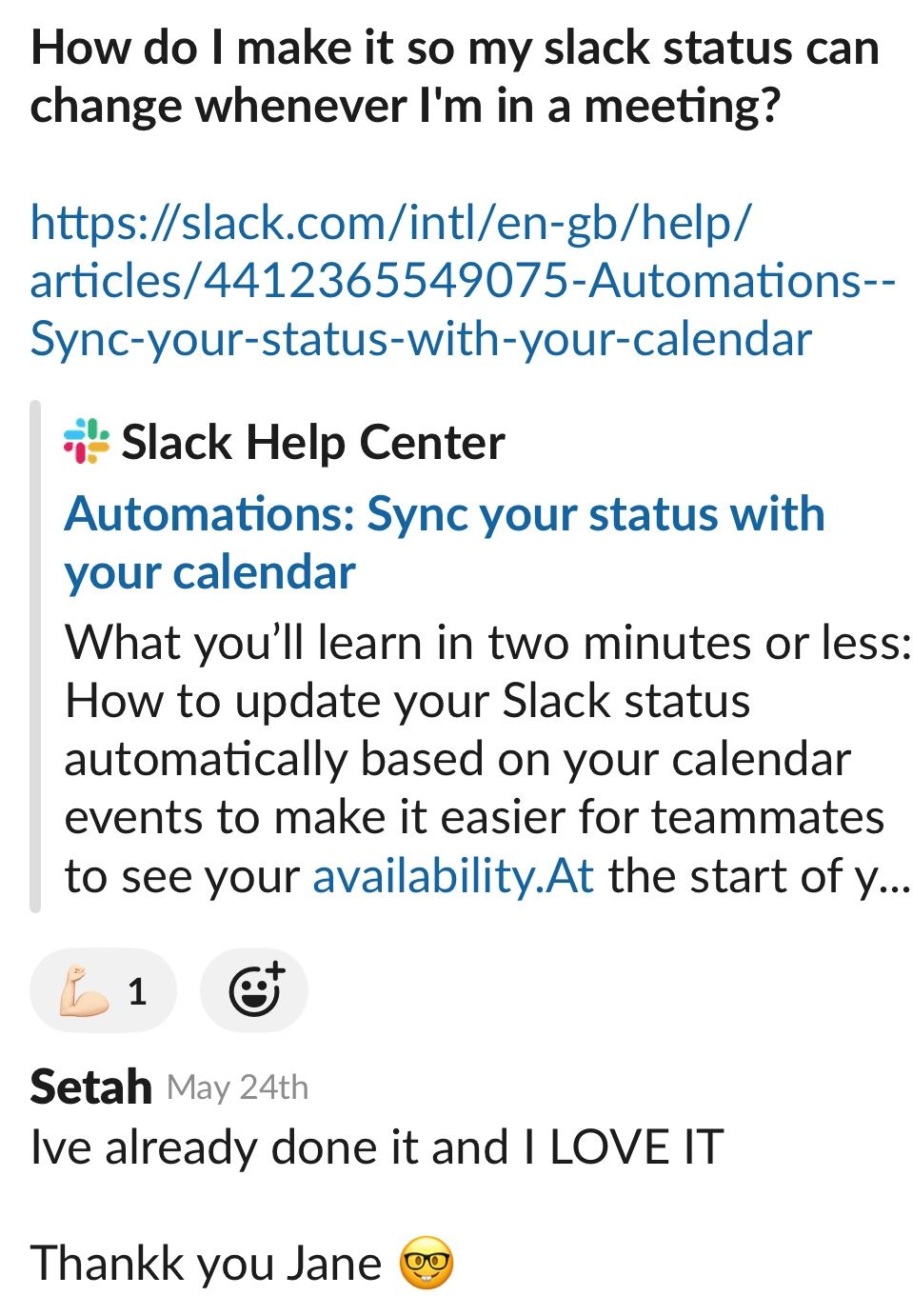Viewport: 913px width, 1316px height.
Task: Click the "May 24th" message timestamp
Action: pos(237,1087)
